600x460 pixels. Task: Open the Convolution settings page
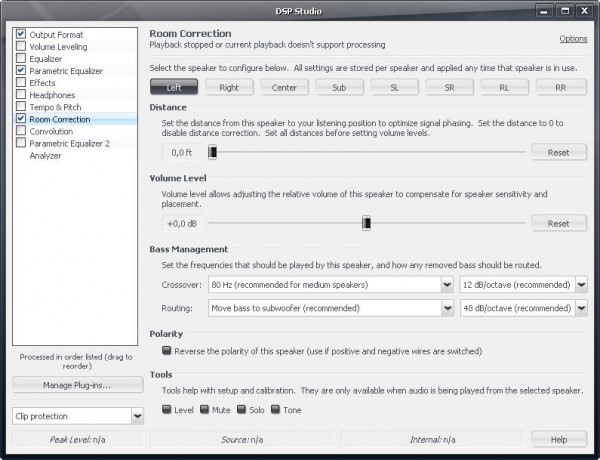point(51,131)
